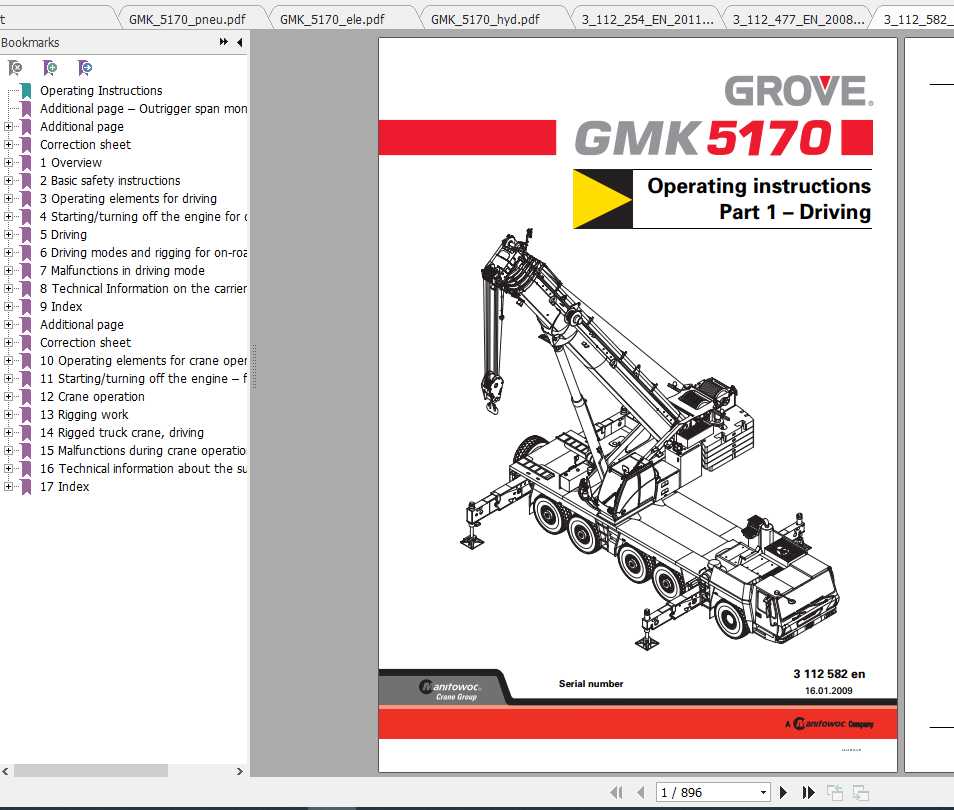Image resolution: width=954 pixels, height=810 pixels.
Task: Open the 3_112_254_EN_2011 document tab
Action: click(x=647, y=19)
